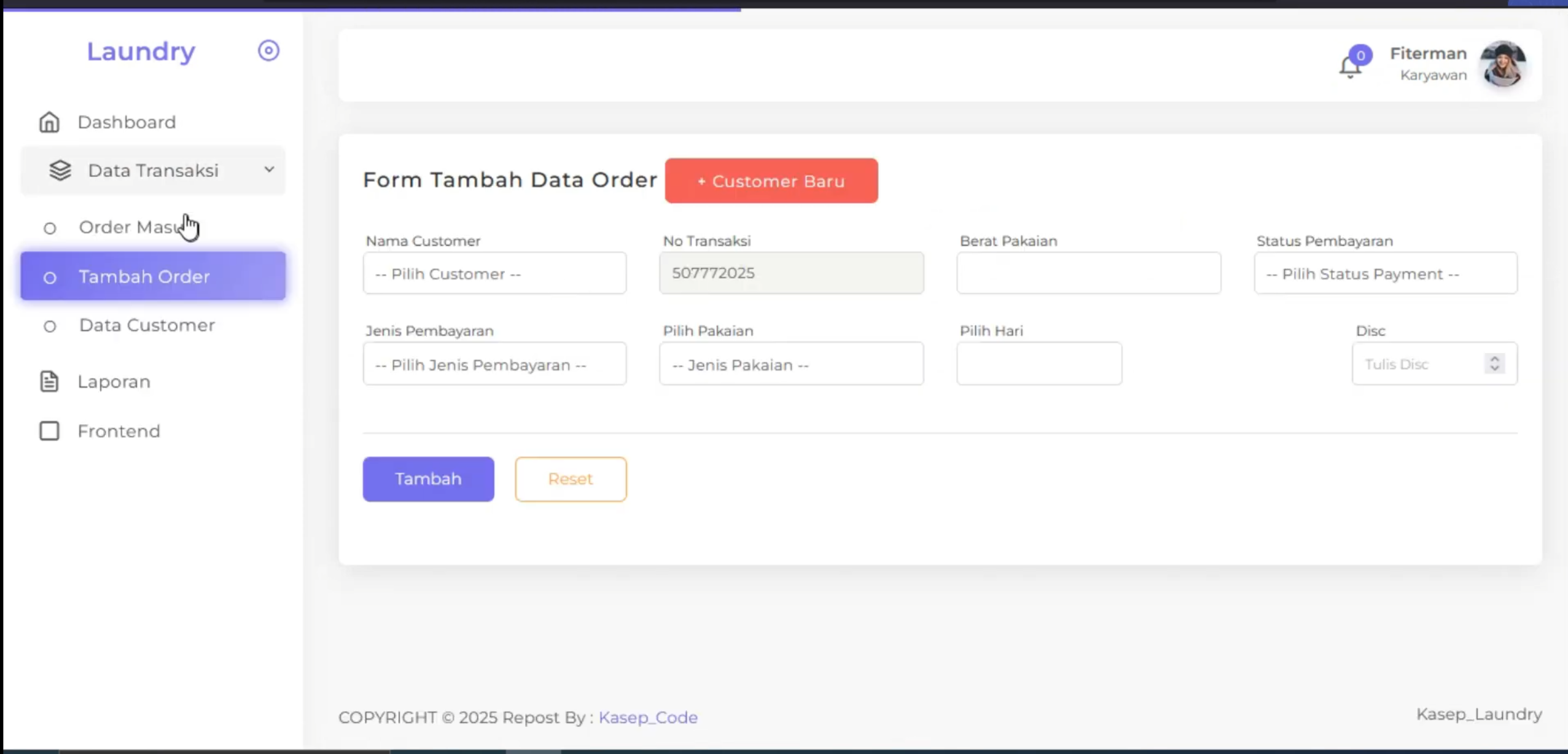Image resolution: width=1568 pixels, height=754 pixels.
Task: Click the Reset button
Action: (x=571, y=479)
